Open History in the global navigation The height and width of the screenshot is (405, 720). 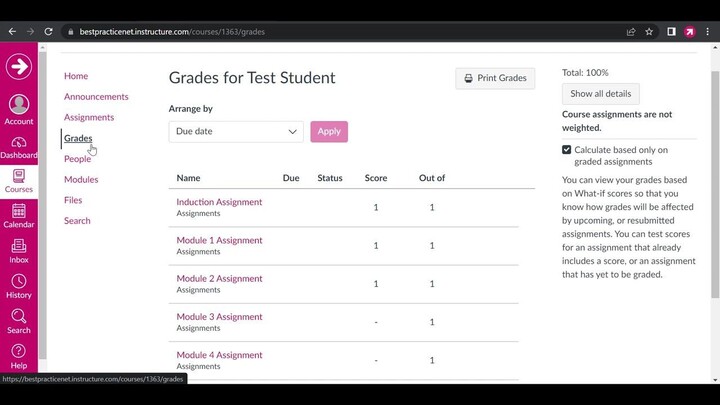pos(19,287)
